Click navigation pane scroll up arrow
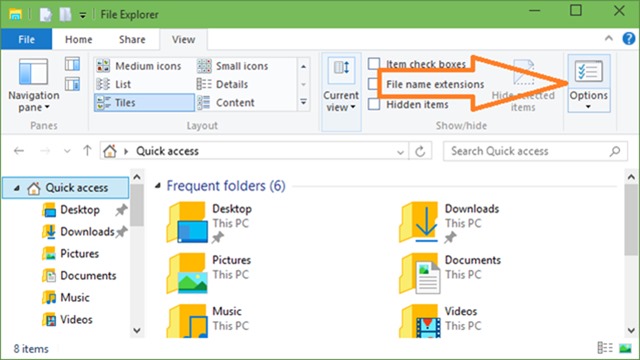Image resolution: width=640 pixels, height=360 pixels. pyautogui.click(x=137, y=177)
